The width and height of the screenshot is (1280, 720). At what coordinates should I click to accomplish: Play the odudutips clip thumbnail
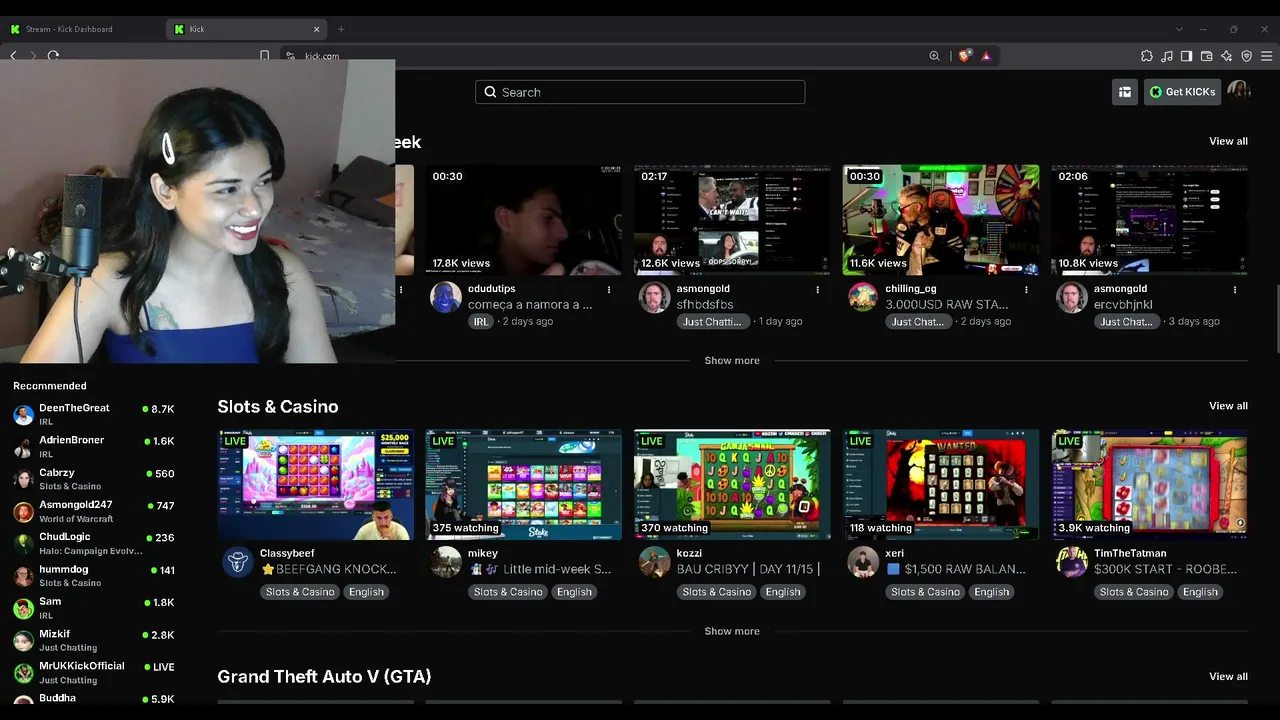pyautogui.click(x=523, y=220)
